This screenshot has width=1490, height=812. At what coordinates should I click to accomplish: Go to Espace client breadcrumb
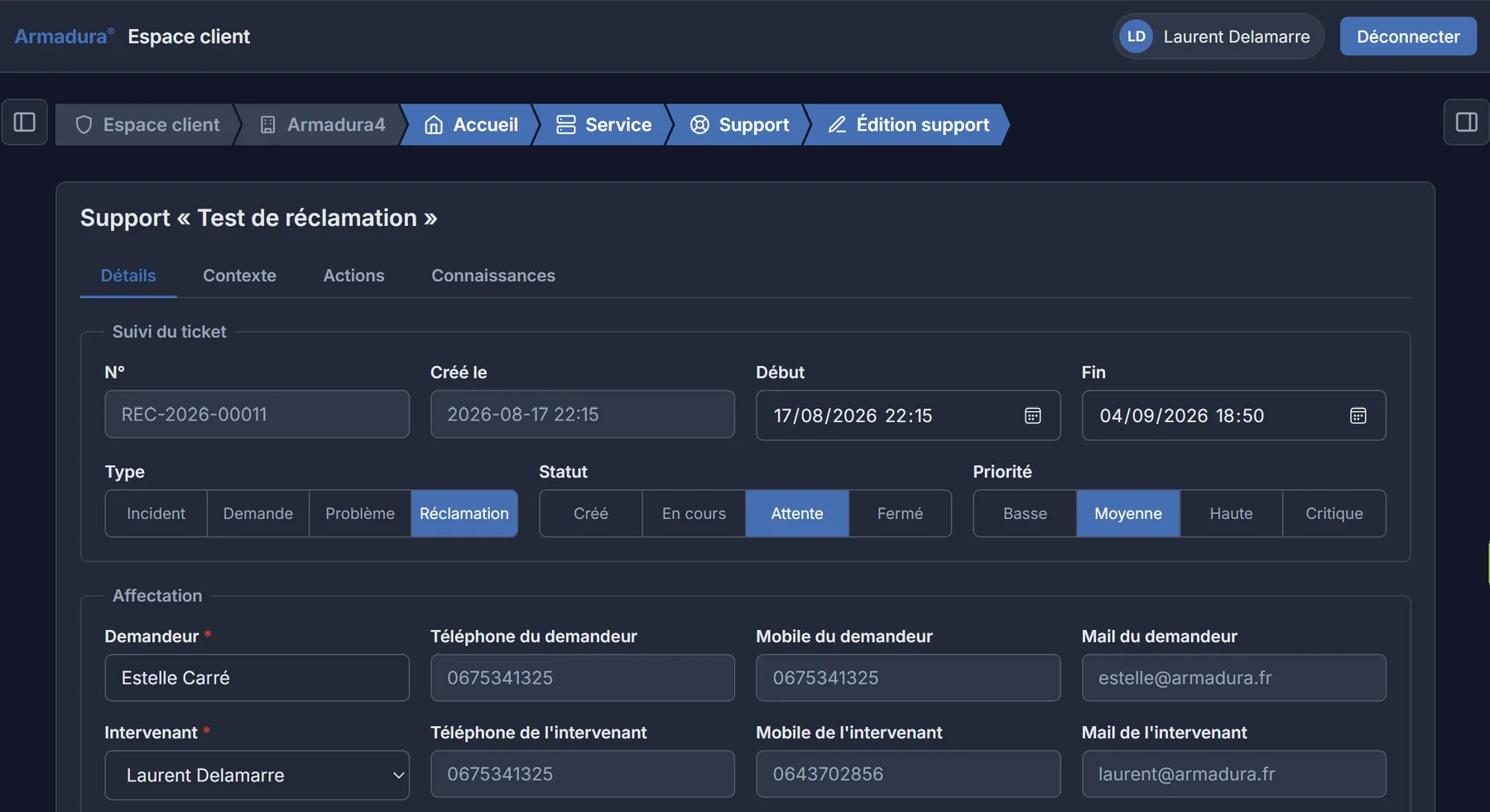click(147, 125)
